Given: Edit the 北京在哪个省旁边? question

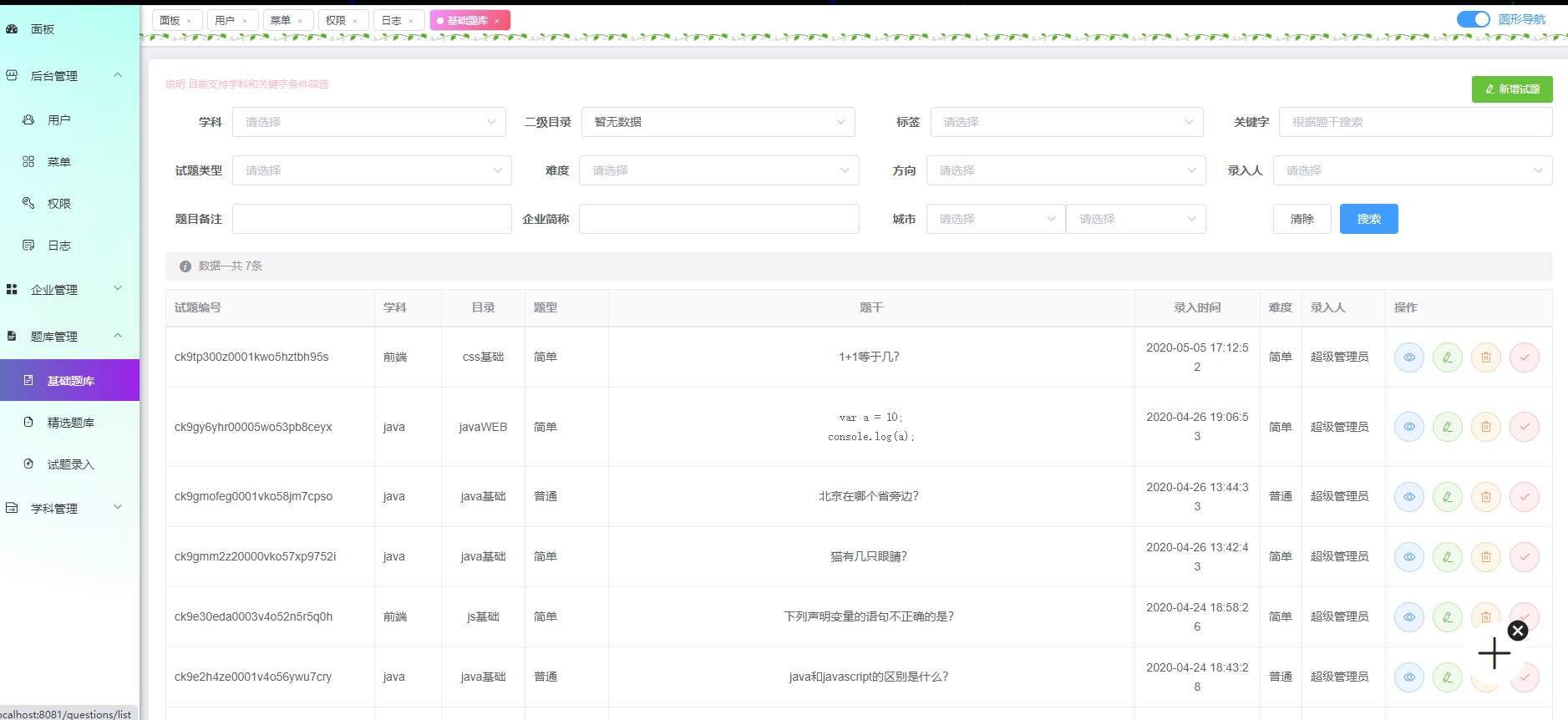Looking at the screenshot, I should (1448, 497).
